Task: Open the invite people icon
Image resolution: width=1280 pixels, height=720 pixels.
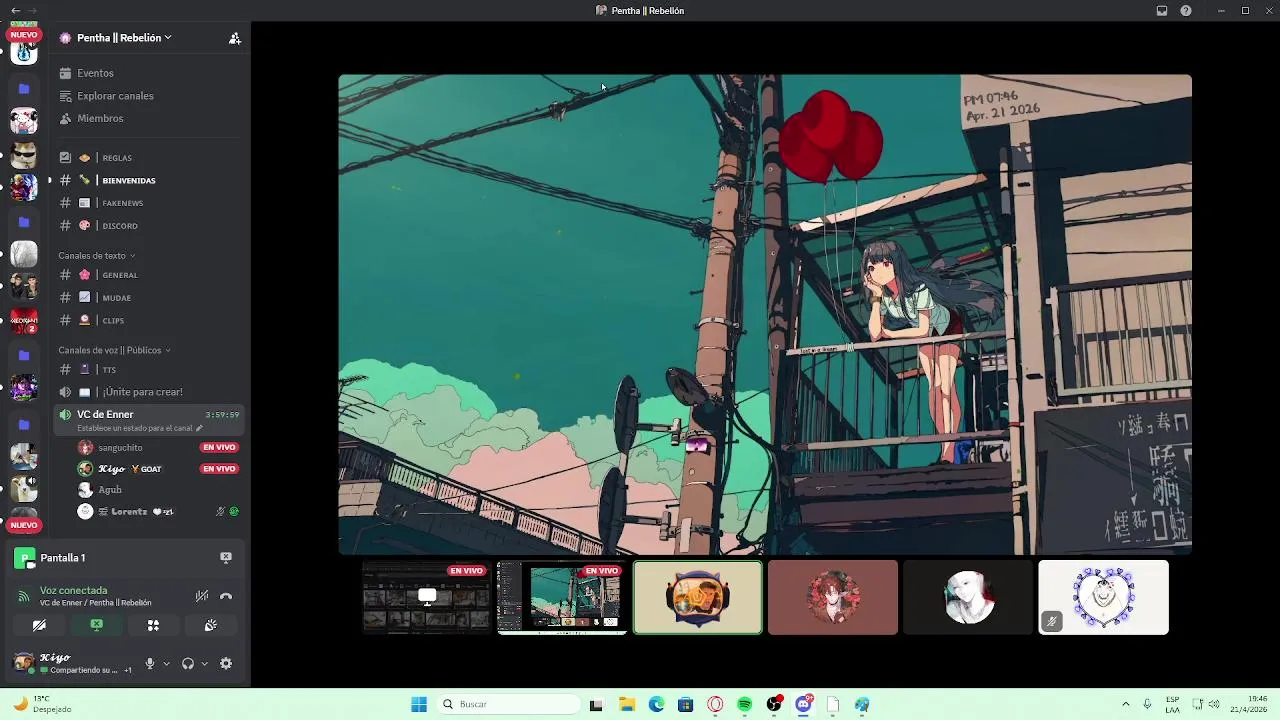Action: 234,38
